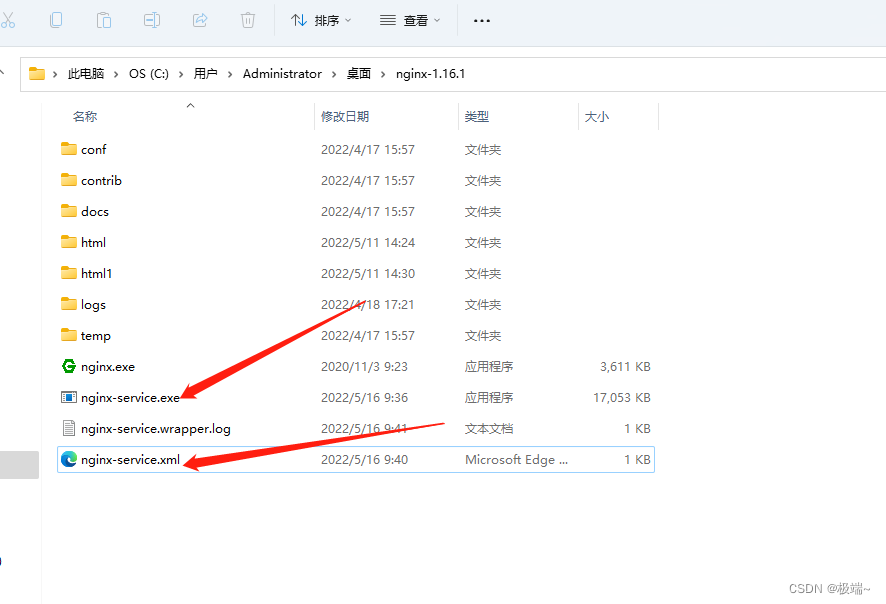Click the Edge icon of nginx-service.xml
Screen dimensions: 886x604
coord(69,459)
